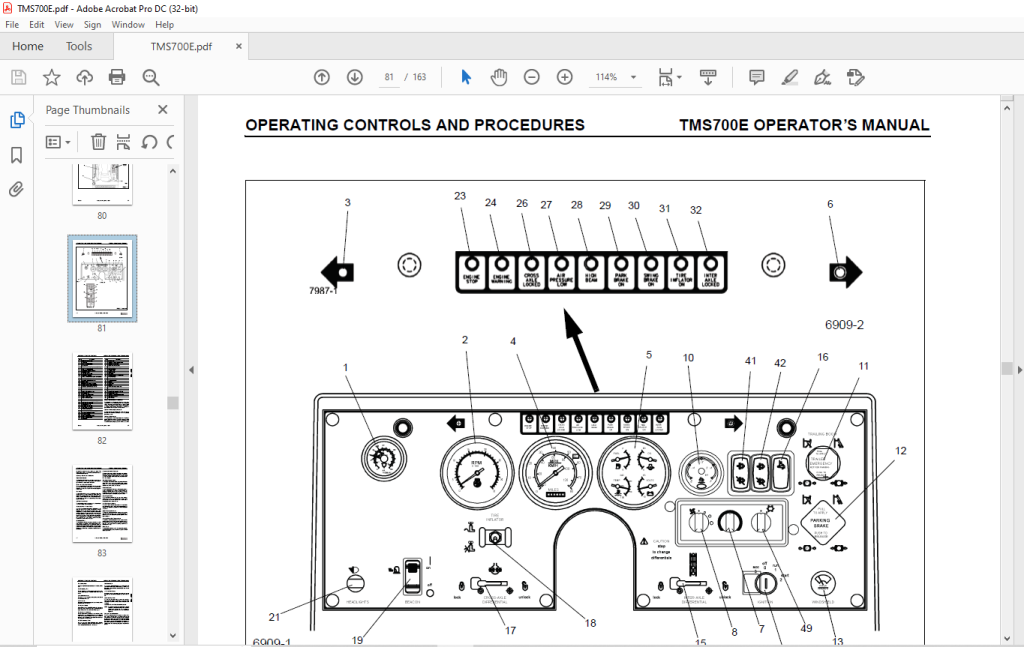Switch to the Tools tab
This screenshot has width=1024, height=647.
(x=79, y=46)
